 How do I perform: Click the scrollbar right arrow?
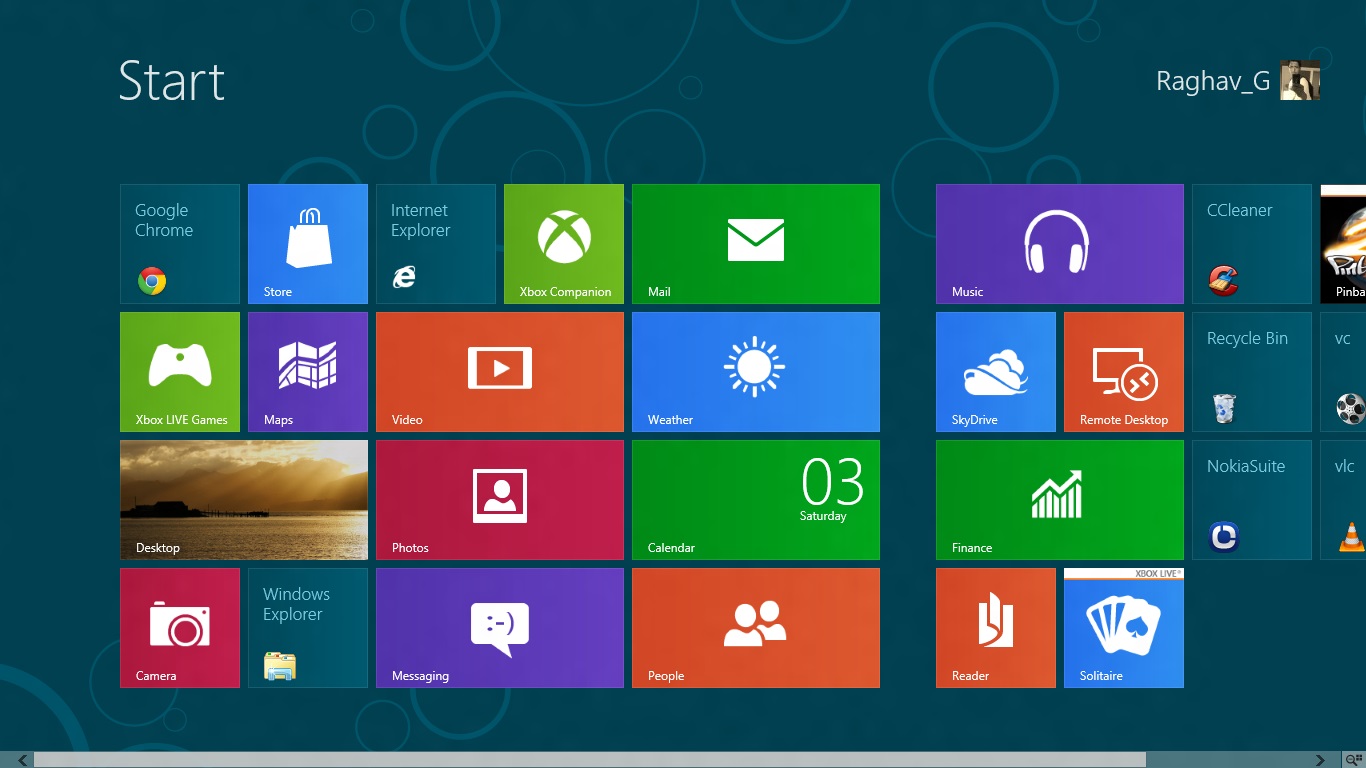(x=1321, y=760)
